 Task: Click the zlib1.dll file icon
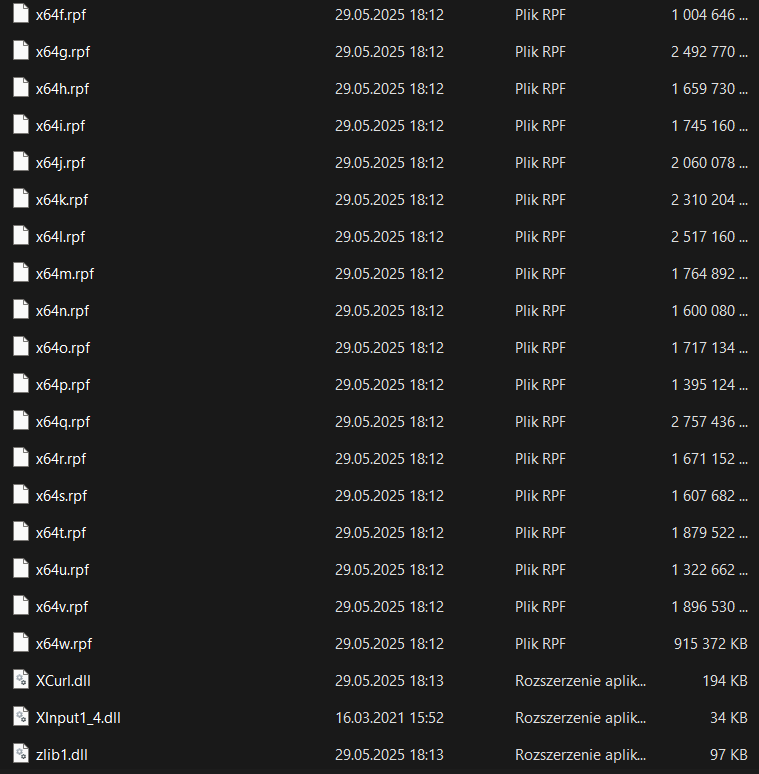pos(21,754)
